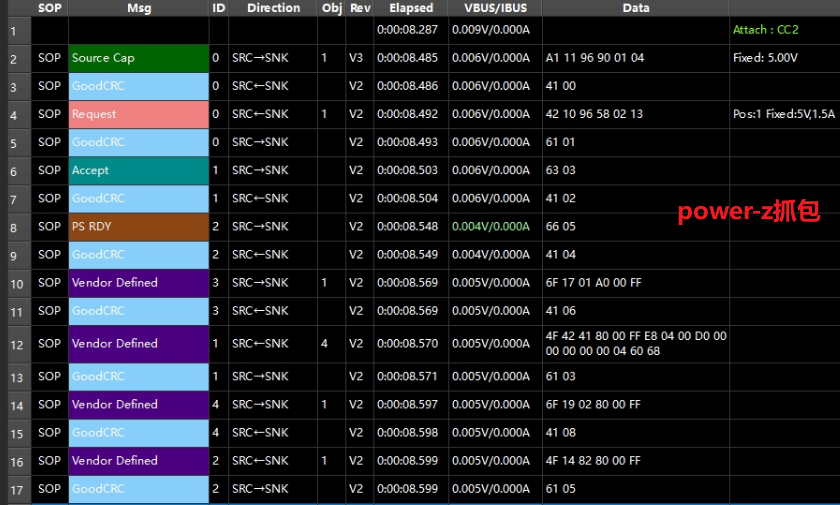This screenshot has height=505, width=840.
Task: Click the Obj column header
Action: pos(332,8)
